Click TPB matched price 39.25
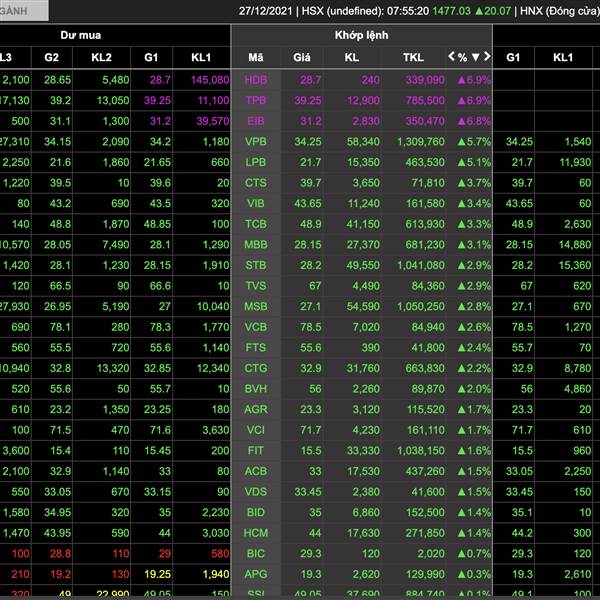The image size is (600, 600). pyautogui.click(x=308, y=100)
